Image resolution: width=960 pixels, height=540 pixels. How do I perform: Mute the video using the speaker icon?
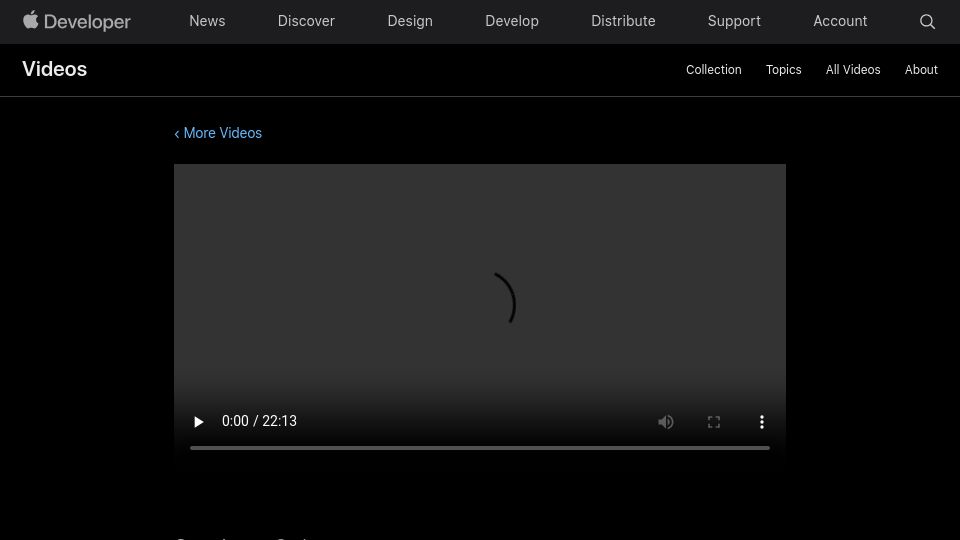pyautogui.click(x=666, y=422)
